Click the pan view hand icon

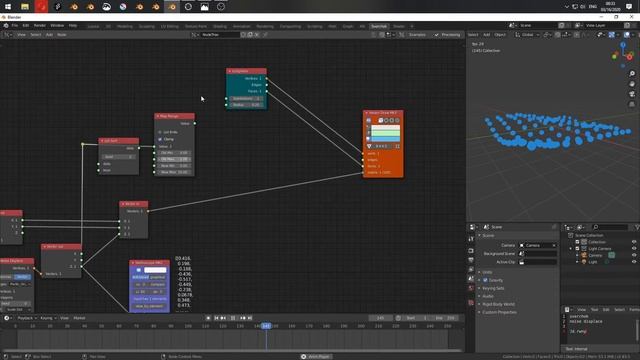click(x=632, y=84)
